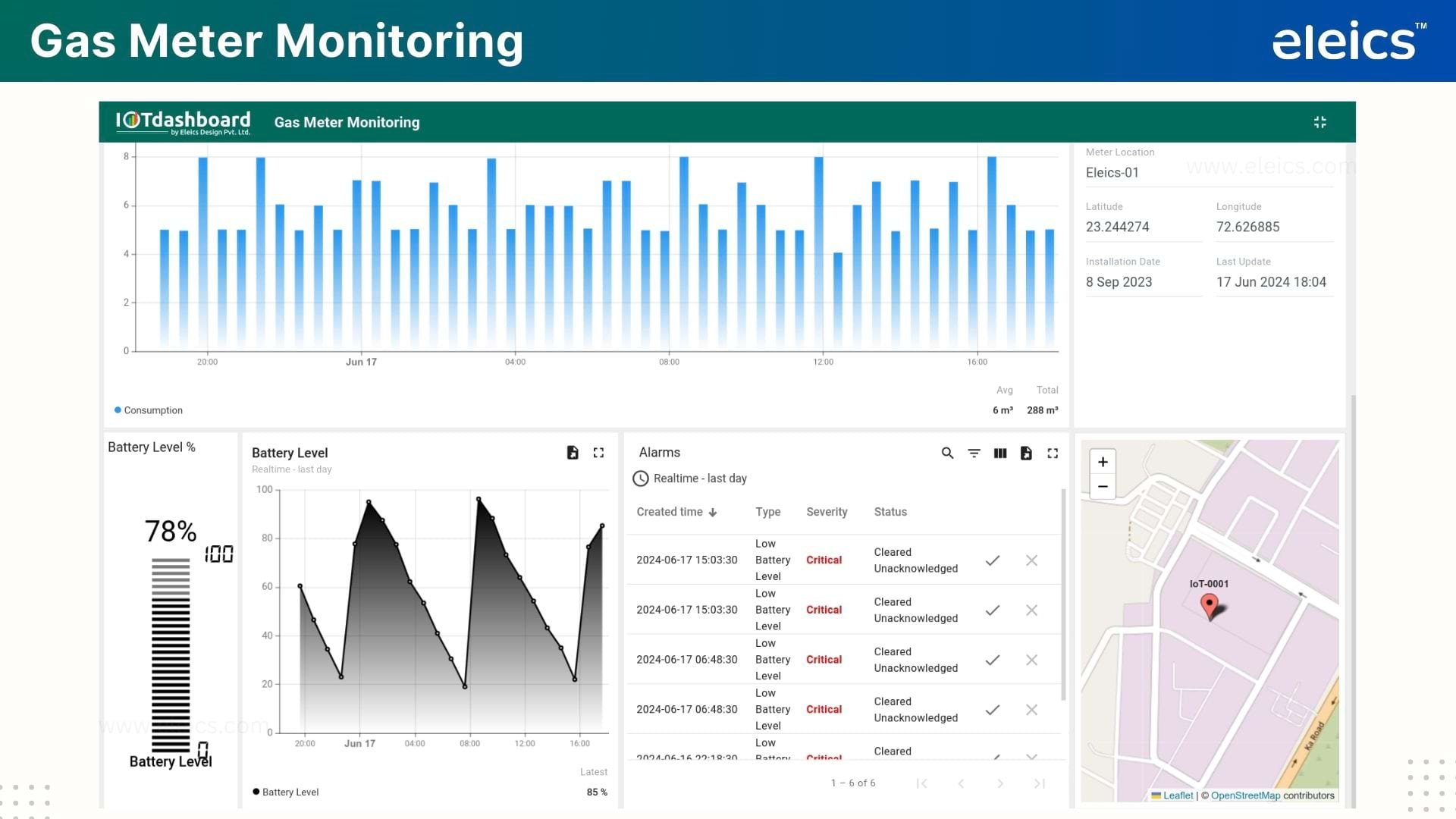Screen dimensions: 1456x819
Task: Open alarms time window clock icon
Action: 641,479
